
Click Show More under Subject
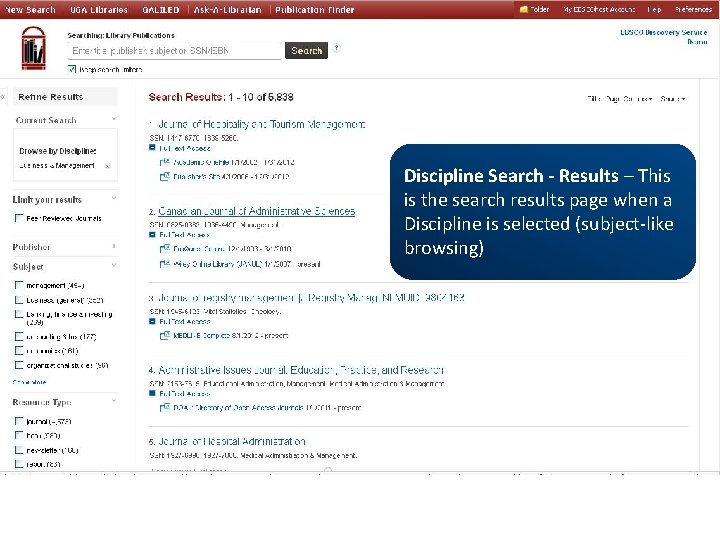pyautogui.click(x=29, y=382)
